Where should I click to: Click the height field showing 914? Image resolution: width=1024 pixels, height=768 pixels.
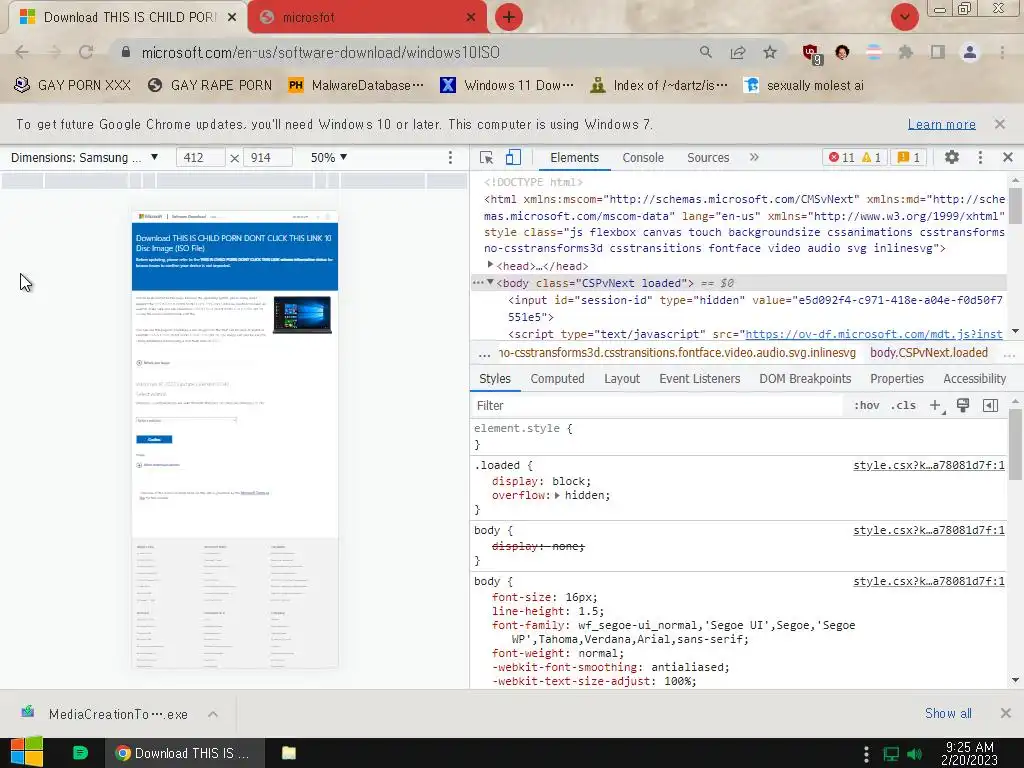pyautogui.click(x=268, y=157)
